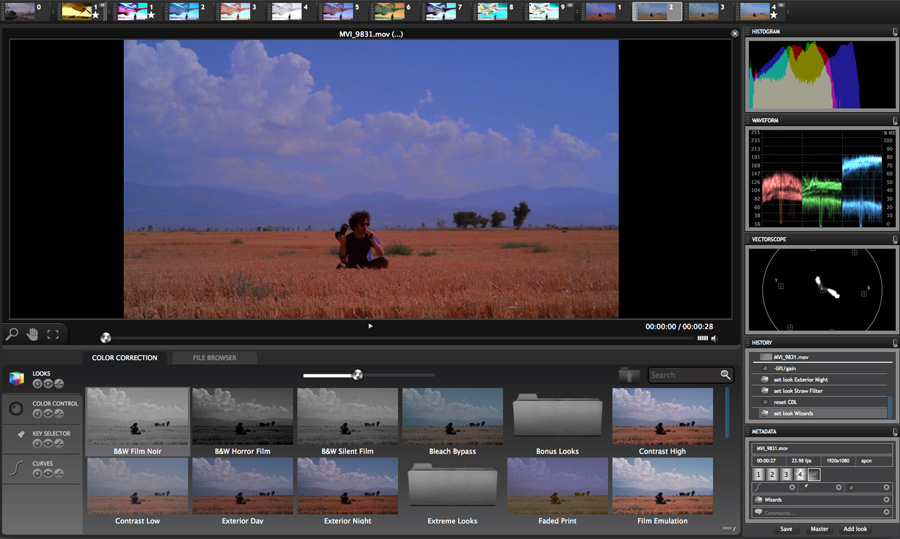Open the Looks color cube icon

[x=16, y=378]
